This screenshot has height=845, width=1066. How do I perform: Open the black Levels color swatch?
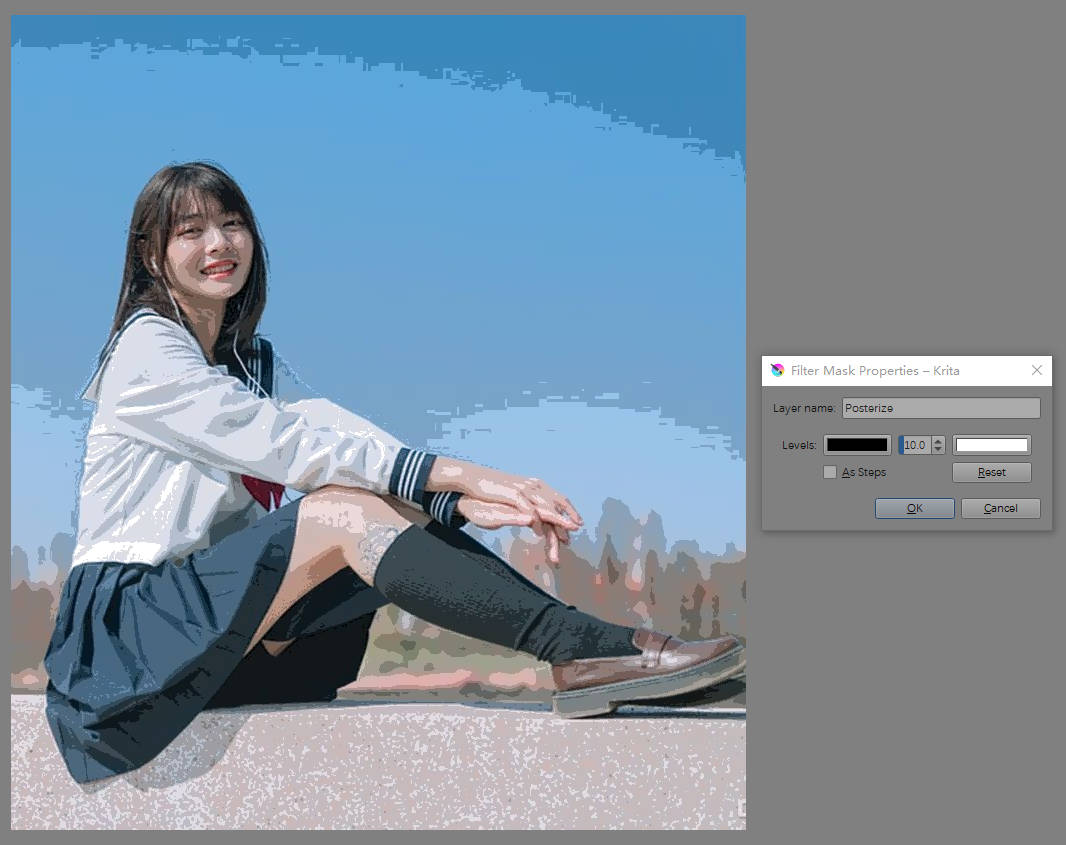[857, 445]
